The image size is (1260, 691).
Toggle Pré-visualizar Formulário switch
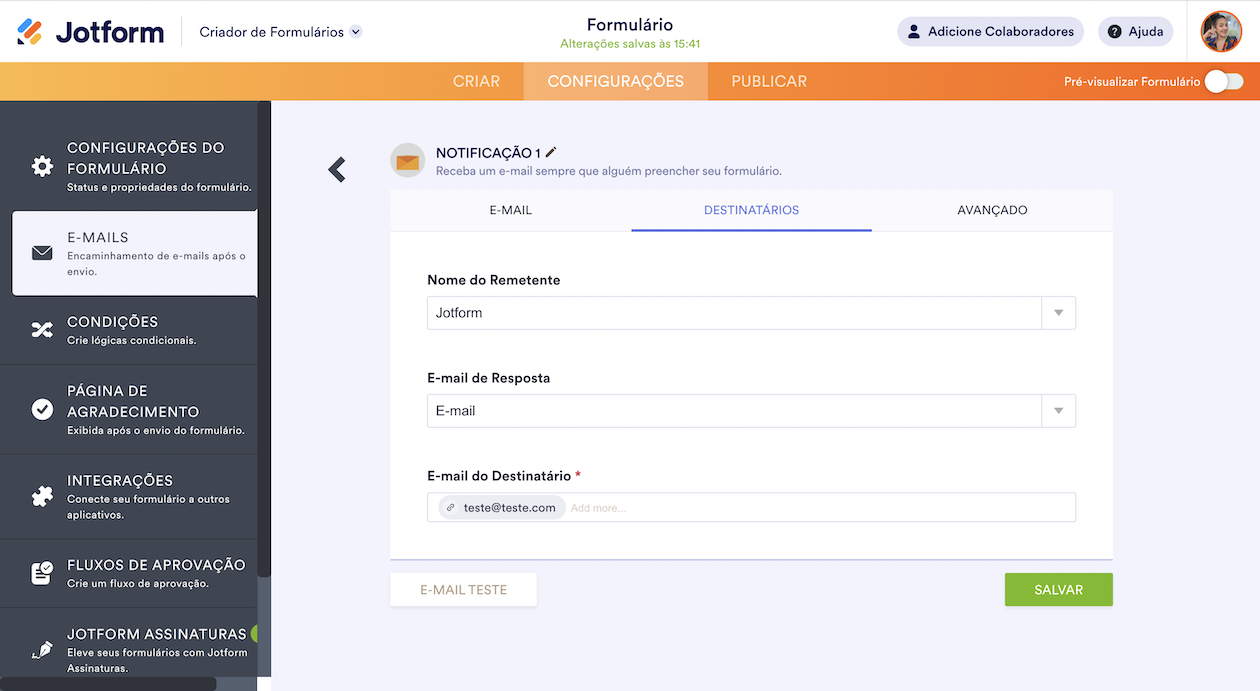pos(1223,82)
